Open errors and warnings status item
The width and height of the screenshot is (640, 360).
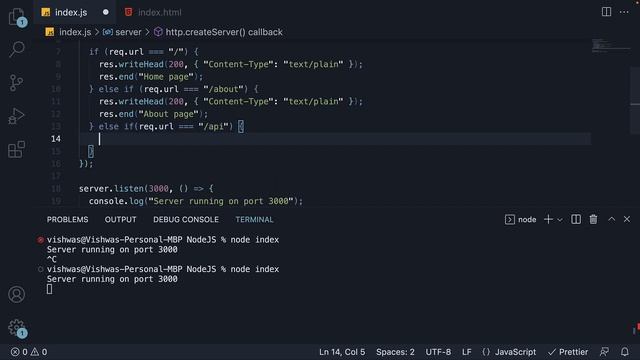[29, 352]
